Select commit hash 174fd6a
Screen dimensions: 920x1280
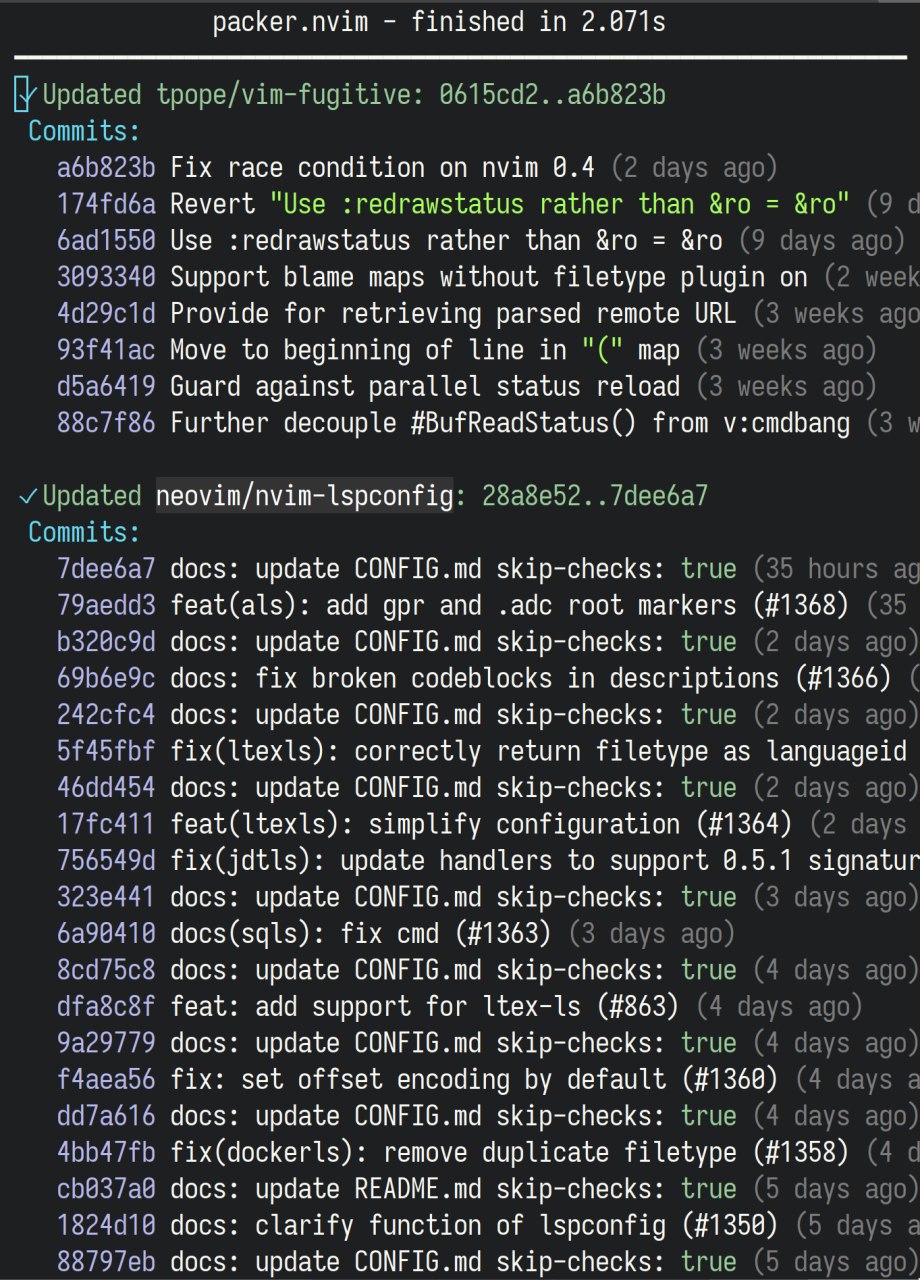pos(106,204)
